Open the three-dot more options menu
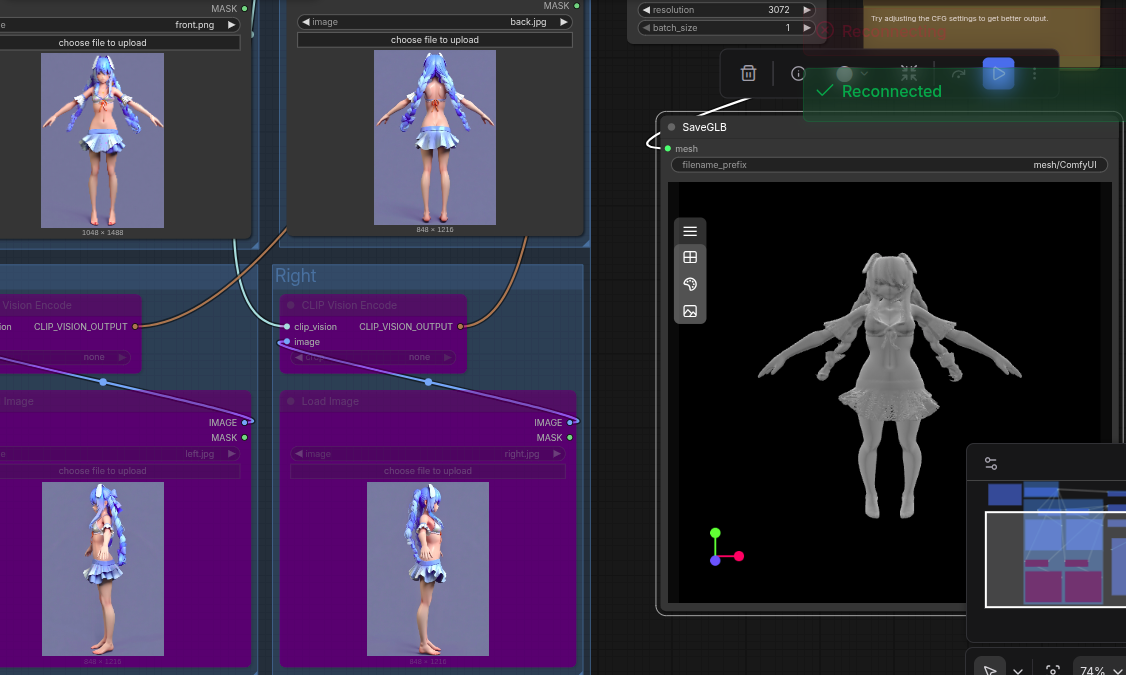The image size is (1126, 675). (x=1034, y=73)
